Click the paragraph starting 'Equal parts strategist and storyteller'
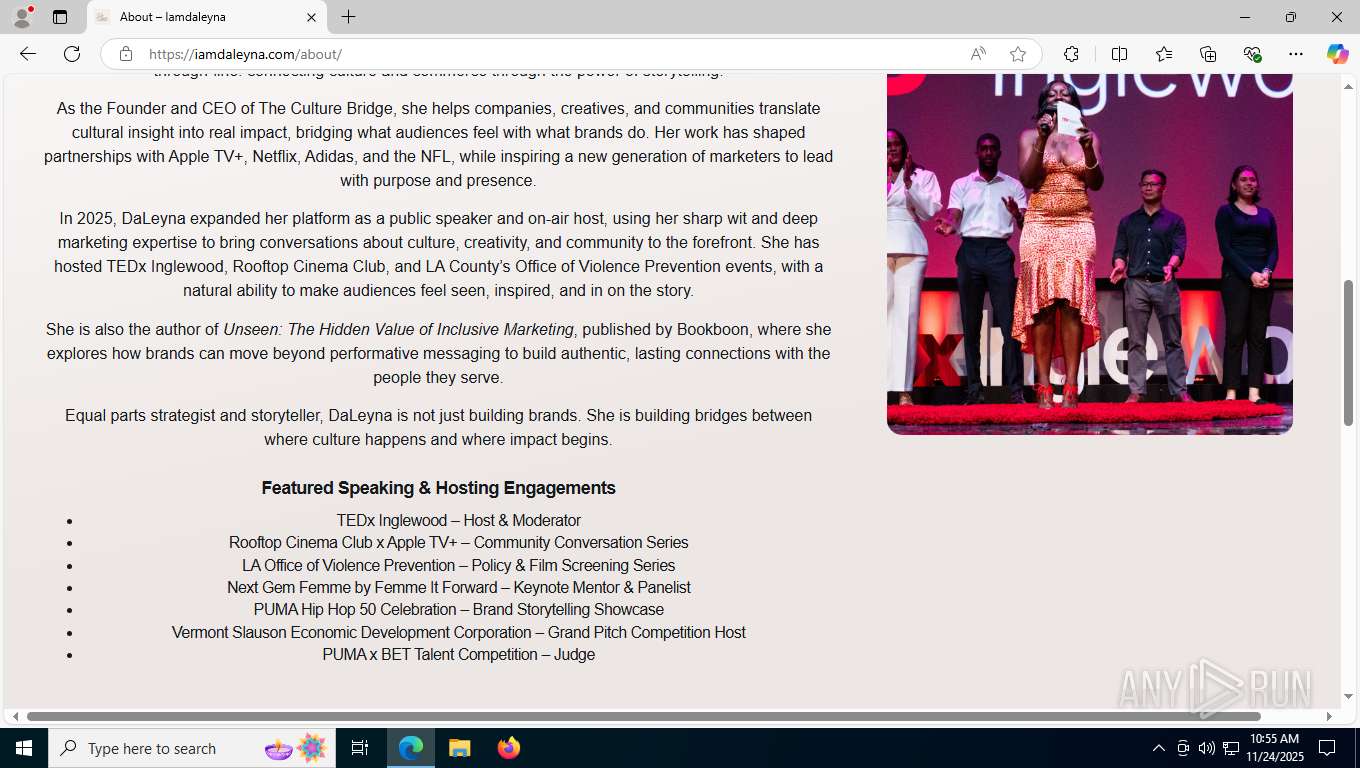Viewport: 1360px width, 768px height. point(439,427)
